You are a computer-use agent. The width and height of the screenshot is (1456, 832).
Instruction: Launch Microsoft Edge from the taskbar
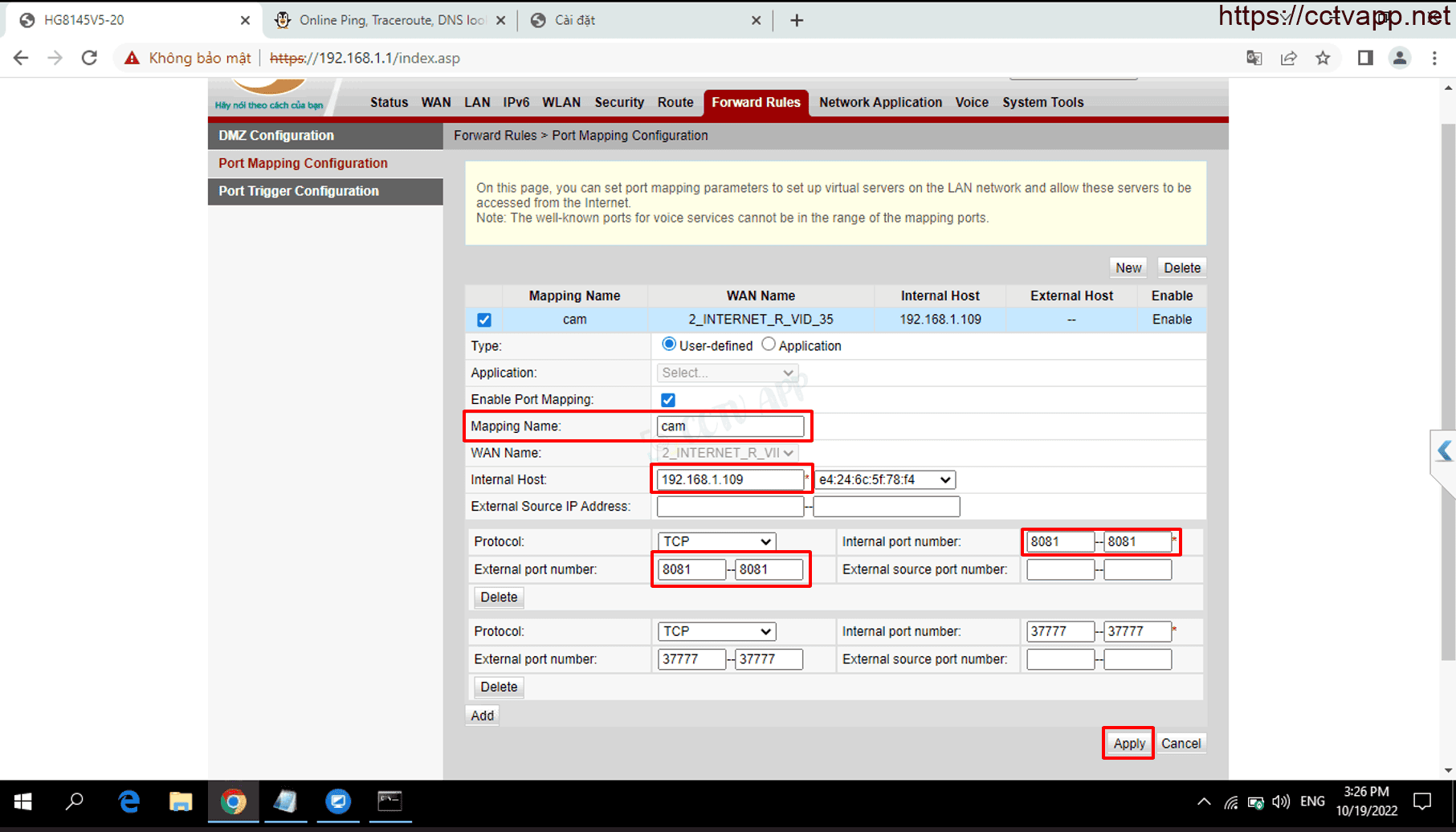tap(128, 801)
